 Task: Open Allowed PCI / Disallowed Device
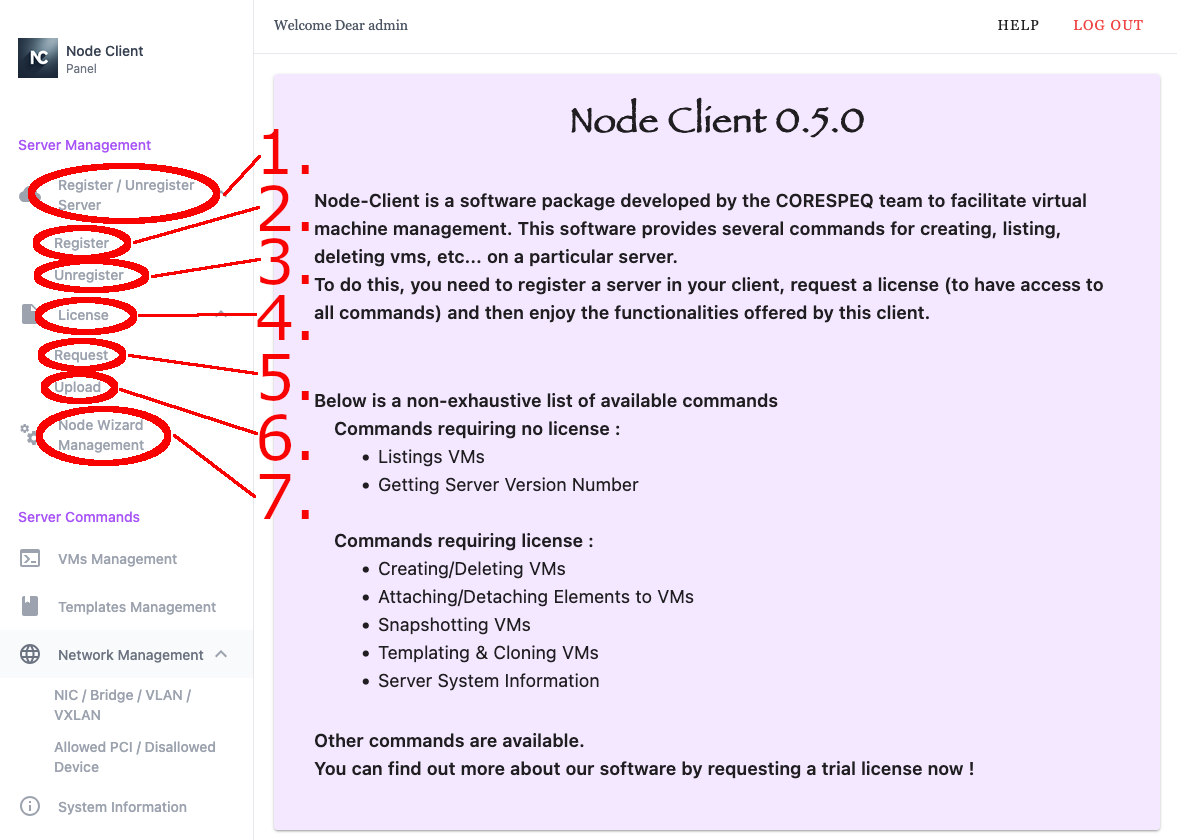click(x=134, y=757)
